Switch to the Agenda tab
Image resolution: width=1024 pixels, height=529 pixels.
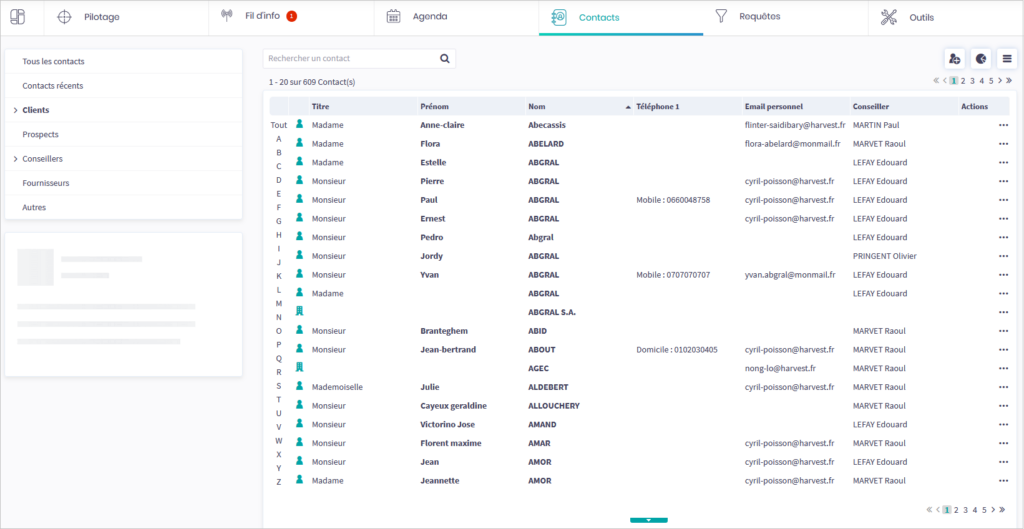pyautogui.click(x=430, y=17)
